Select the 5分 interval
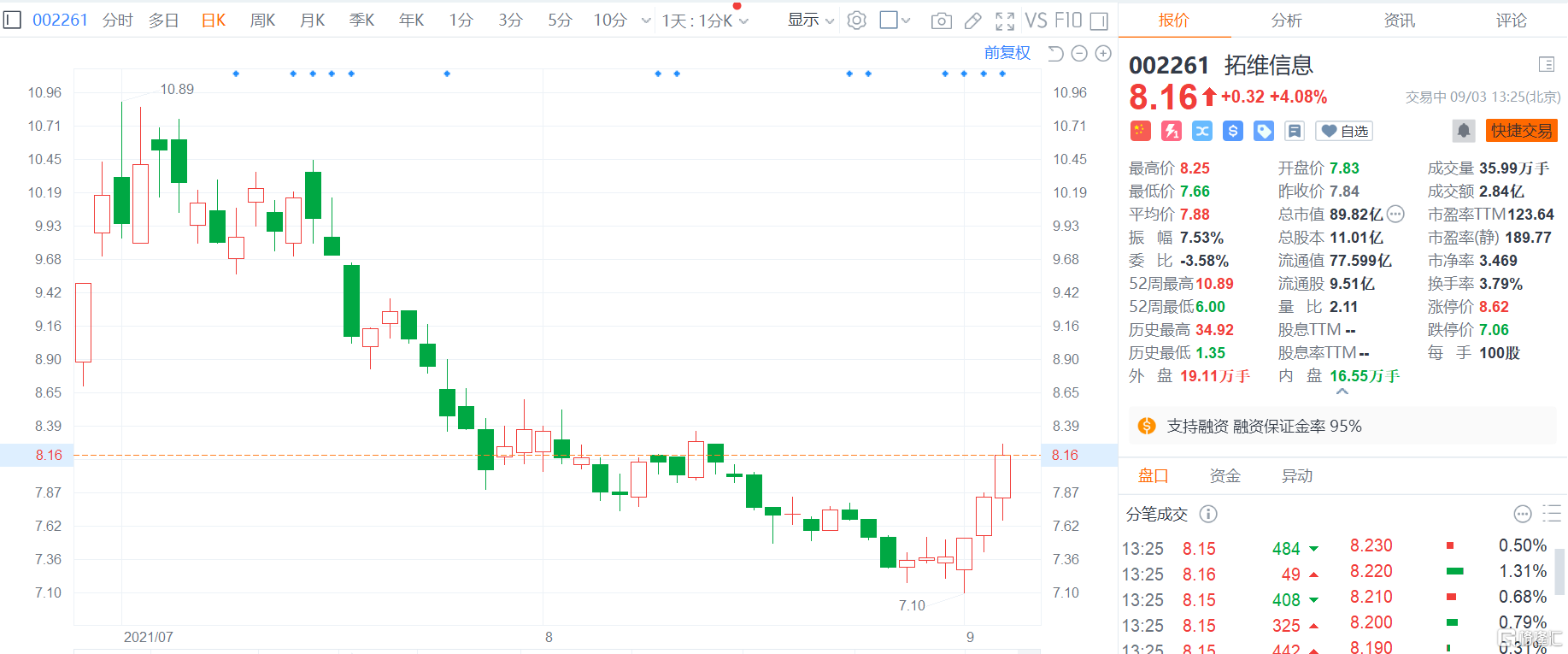 click(x=561, y=21)
